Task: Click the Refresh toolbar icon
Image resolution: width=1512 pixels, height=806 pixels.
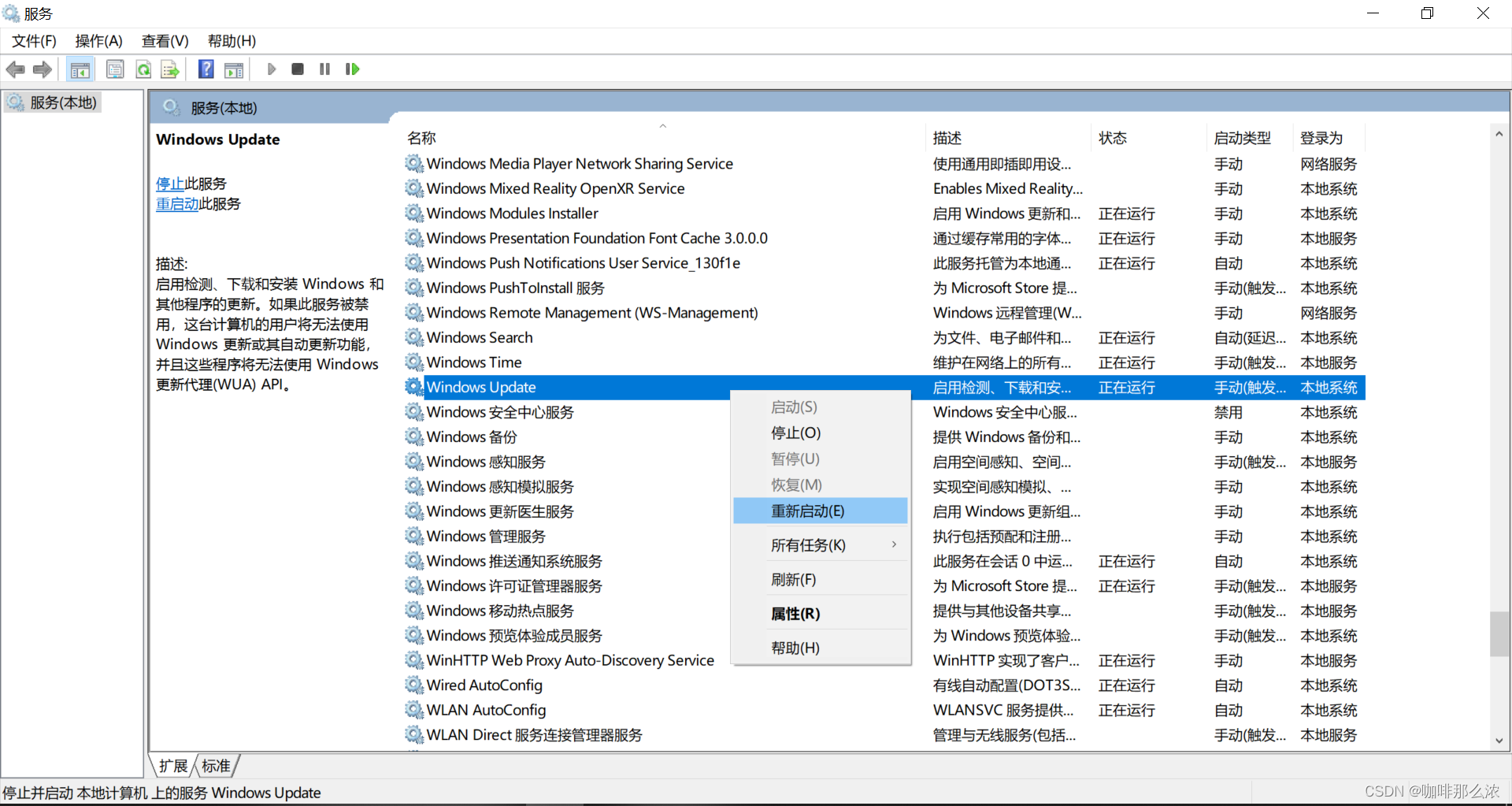Action: [x=143, y=69]
